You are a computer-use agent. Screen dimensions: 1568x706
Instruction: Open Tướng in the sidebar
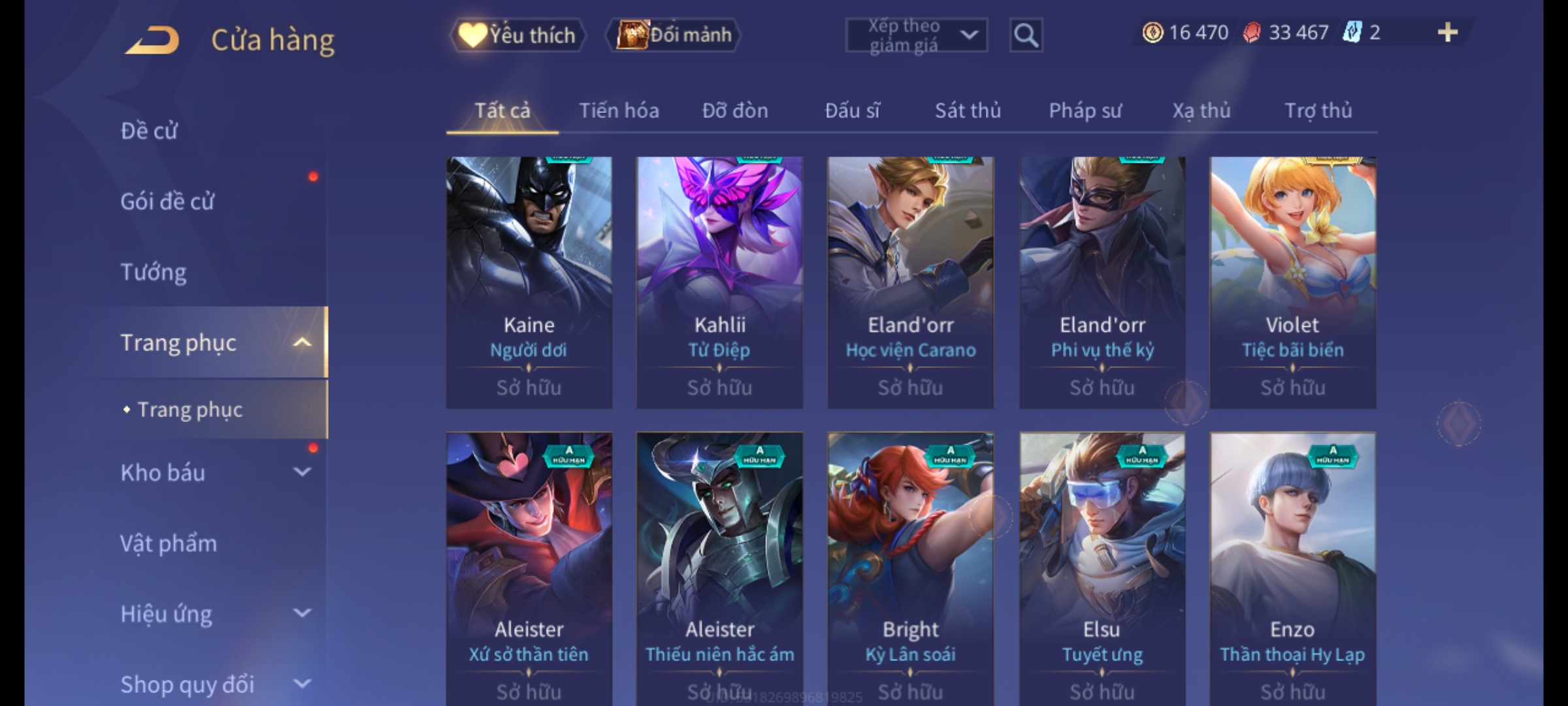tap(154, 271)
